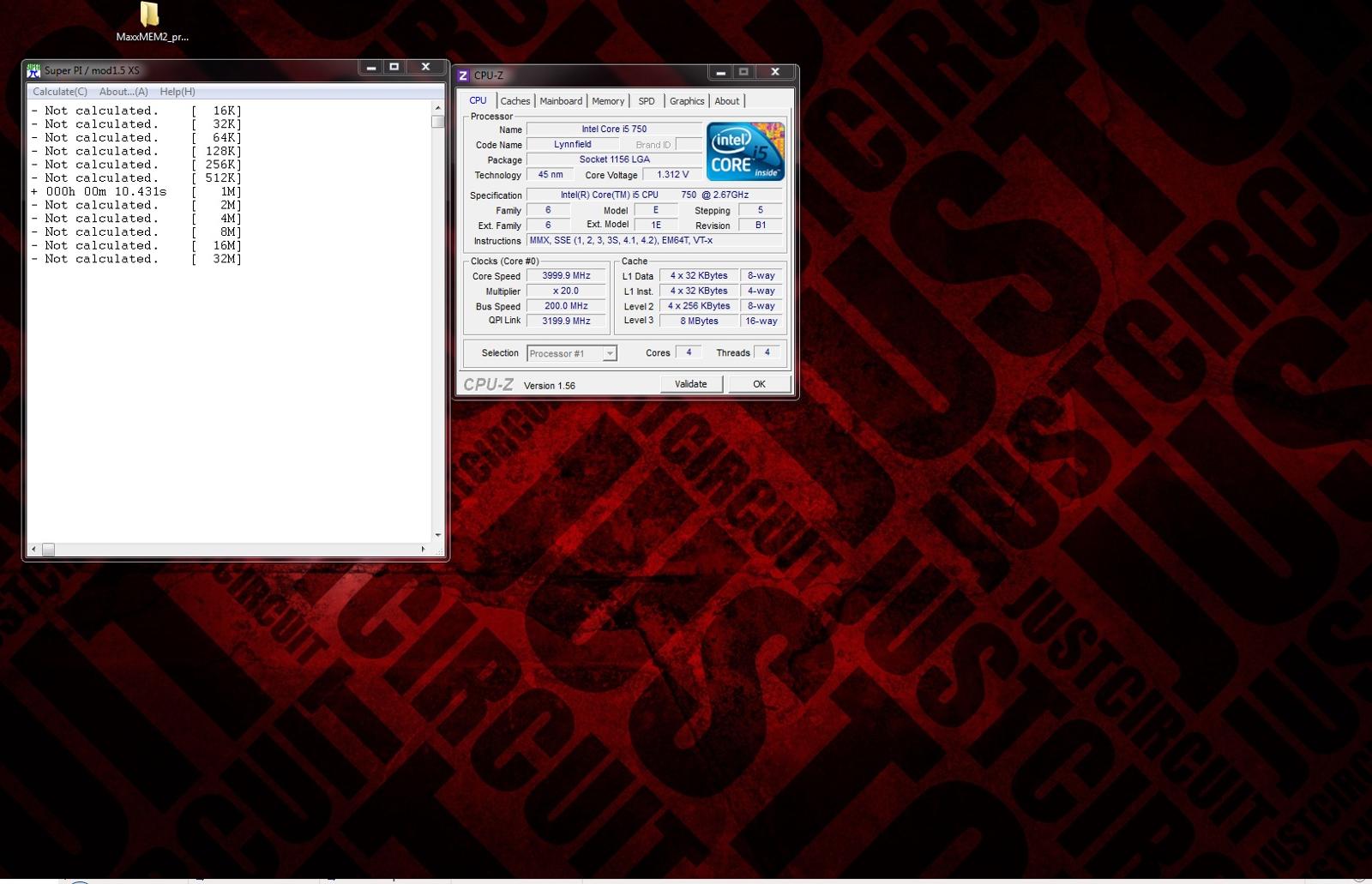Minimize the CPU-Z window
The height and width of the screenshot is (884, 1372).
(x=721, y=72)
